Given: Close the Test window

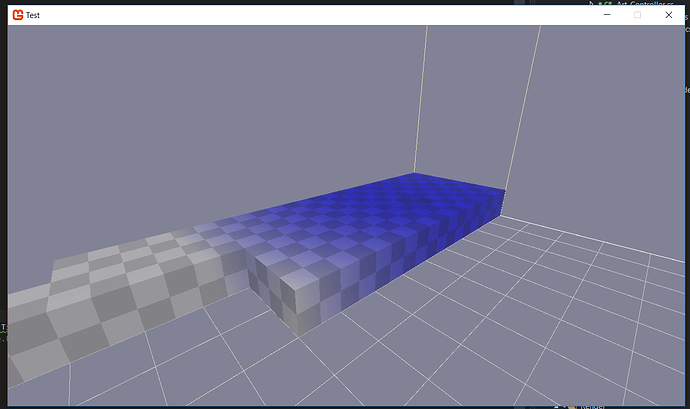Looking at the screenshot, I should click(668, 15).
